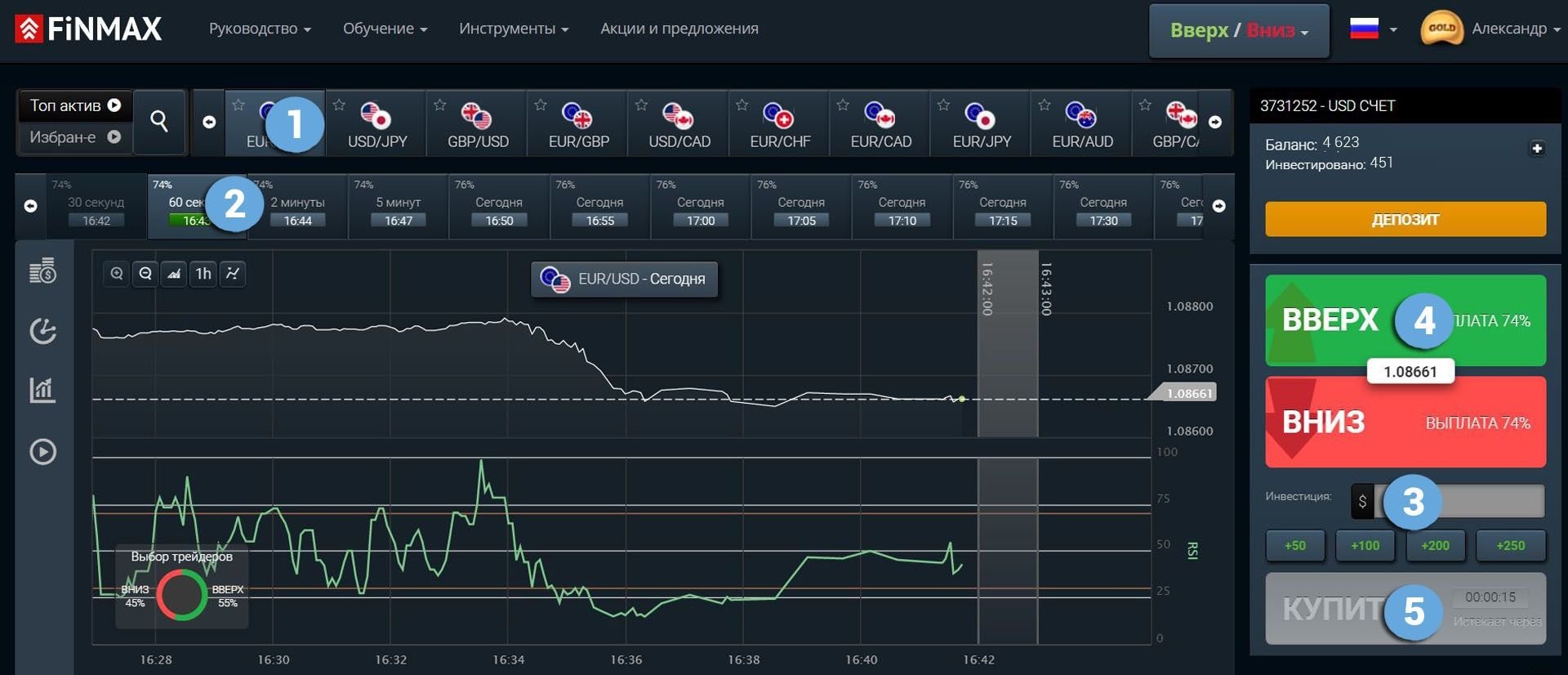Select the EUR/JPY asset tab
Image resolution: width=1568 pixels, height=675 pixels.
(x=981, y=123)
